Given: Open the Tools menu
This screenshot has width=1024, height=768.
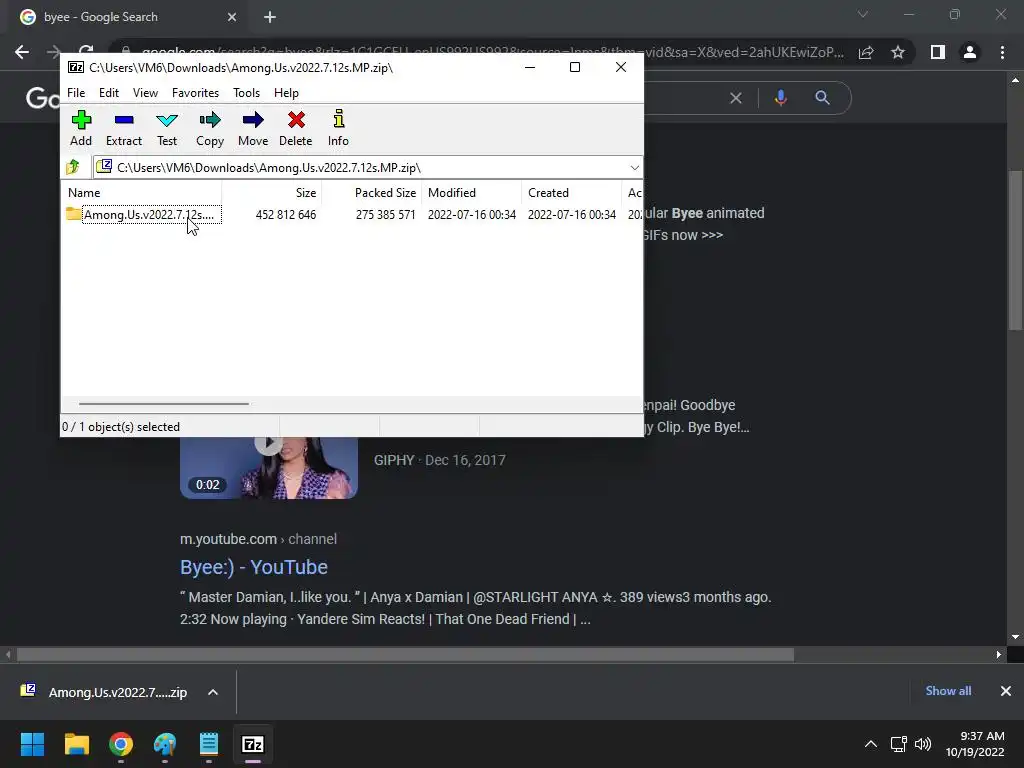Looking at the screenshot, I should [x=246, y=93].
